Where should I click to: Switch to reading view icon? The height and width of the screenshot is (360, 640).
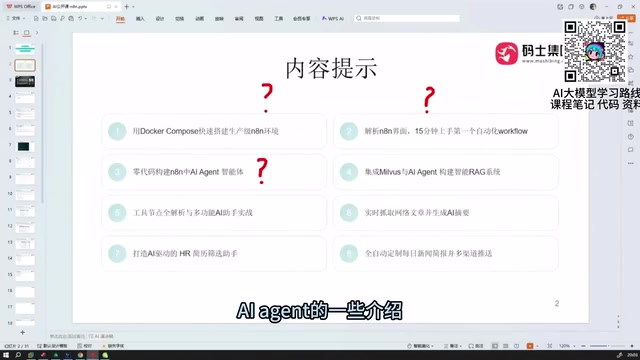pos(516,346)
